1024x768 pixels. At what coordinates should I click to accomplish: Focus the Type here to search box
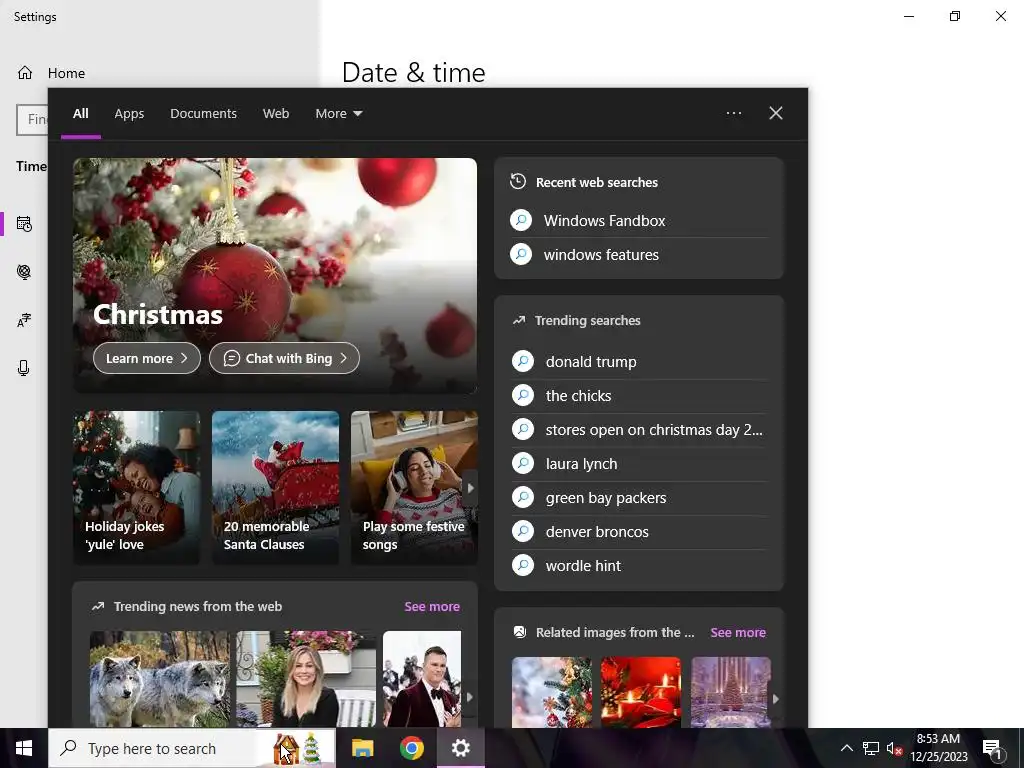click(x=192, y=748)
